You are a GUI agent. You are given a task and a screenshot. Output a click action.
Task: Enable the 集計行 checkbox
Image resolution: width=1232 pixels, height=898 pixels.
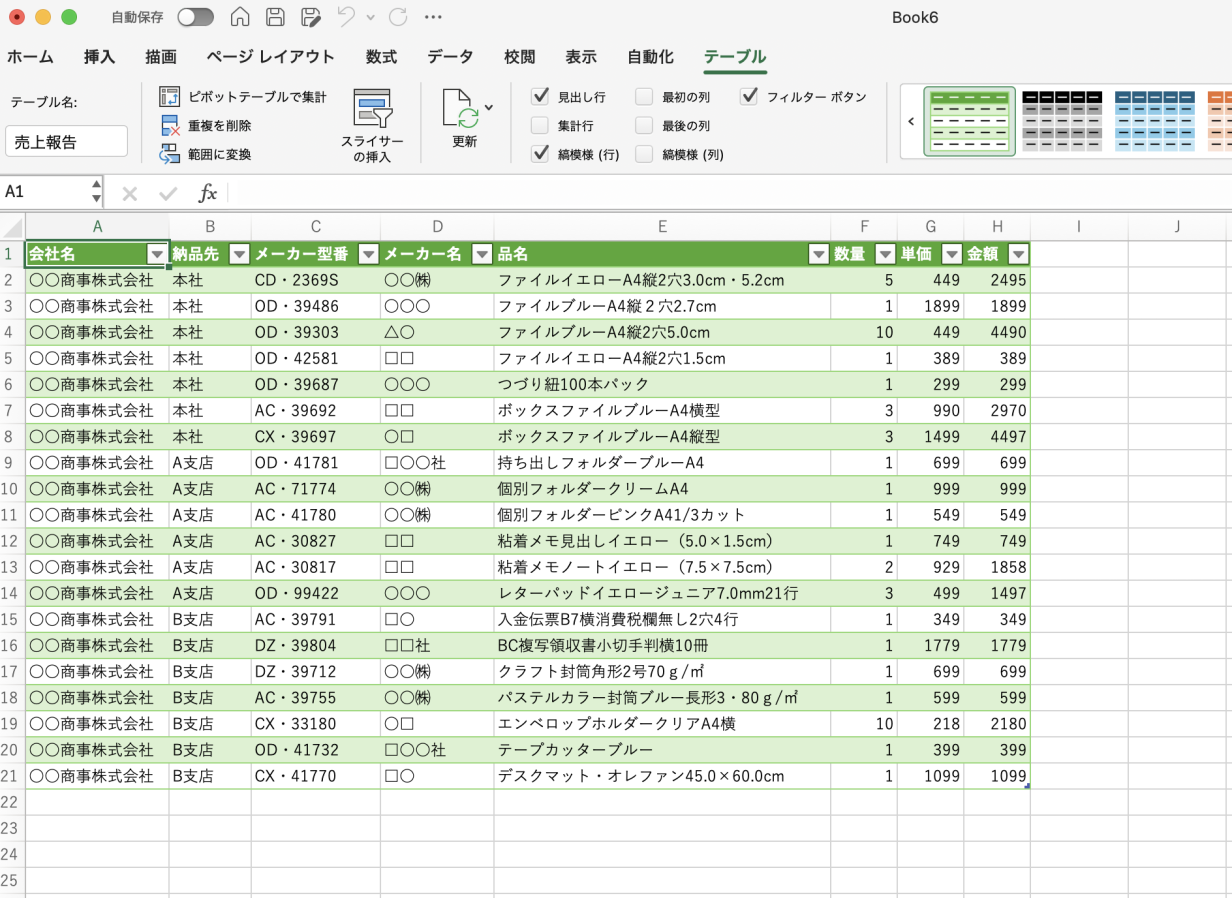coord(540,126)
